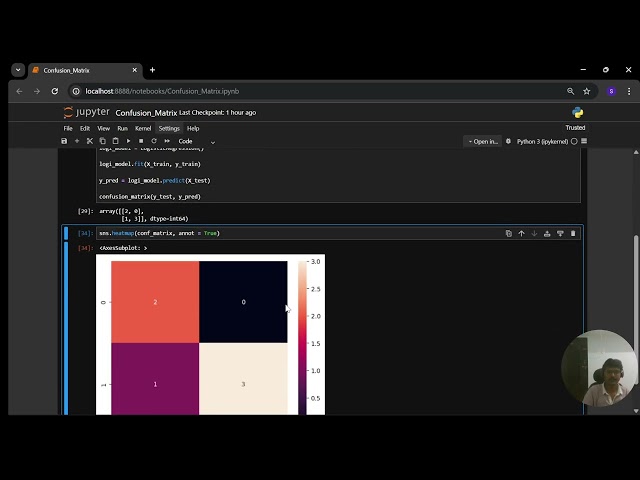
Task: Open the cell type Code dropdown
Action: 196,141
